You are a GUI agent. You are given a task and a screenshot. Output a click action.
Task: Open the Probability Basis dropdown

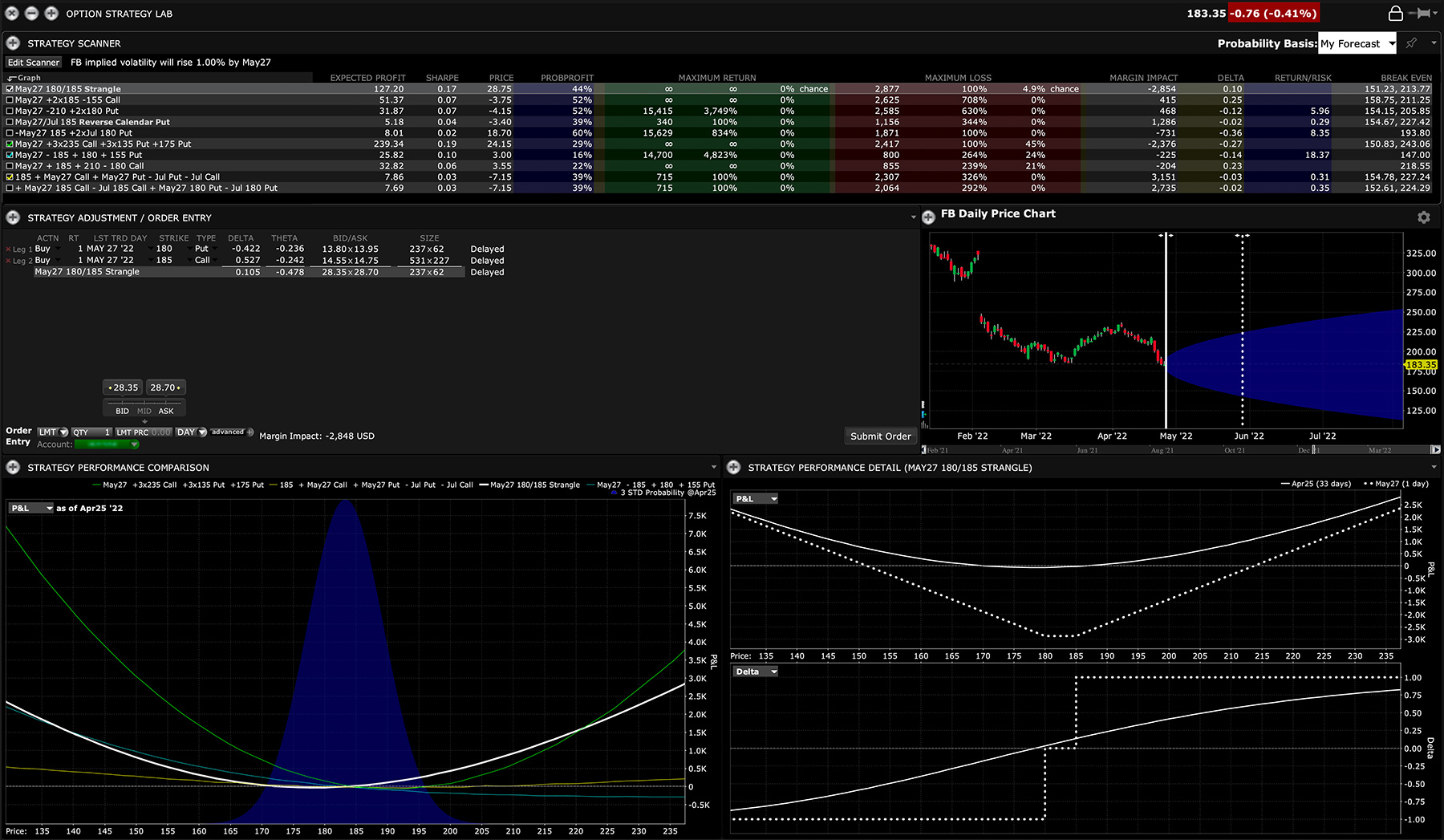[1393, 43]
